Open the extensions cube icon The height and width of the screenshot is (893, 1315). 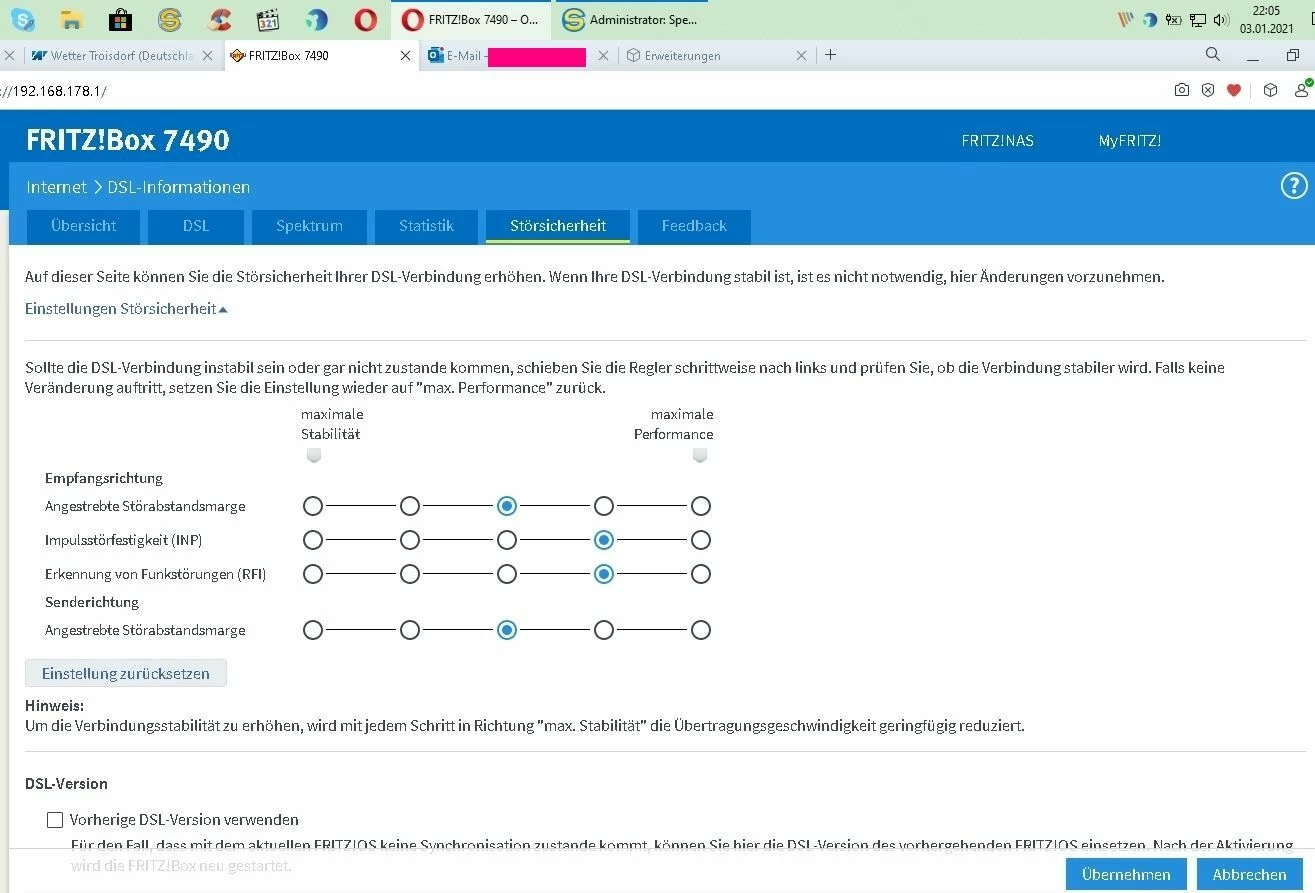(x=1271, y=90)
